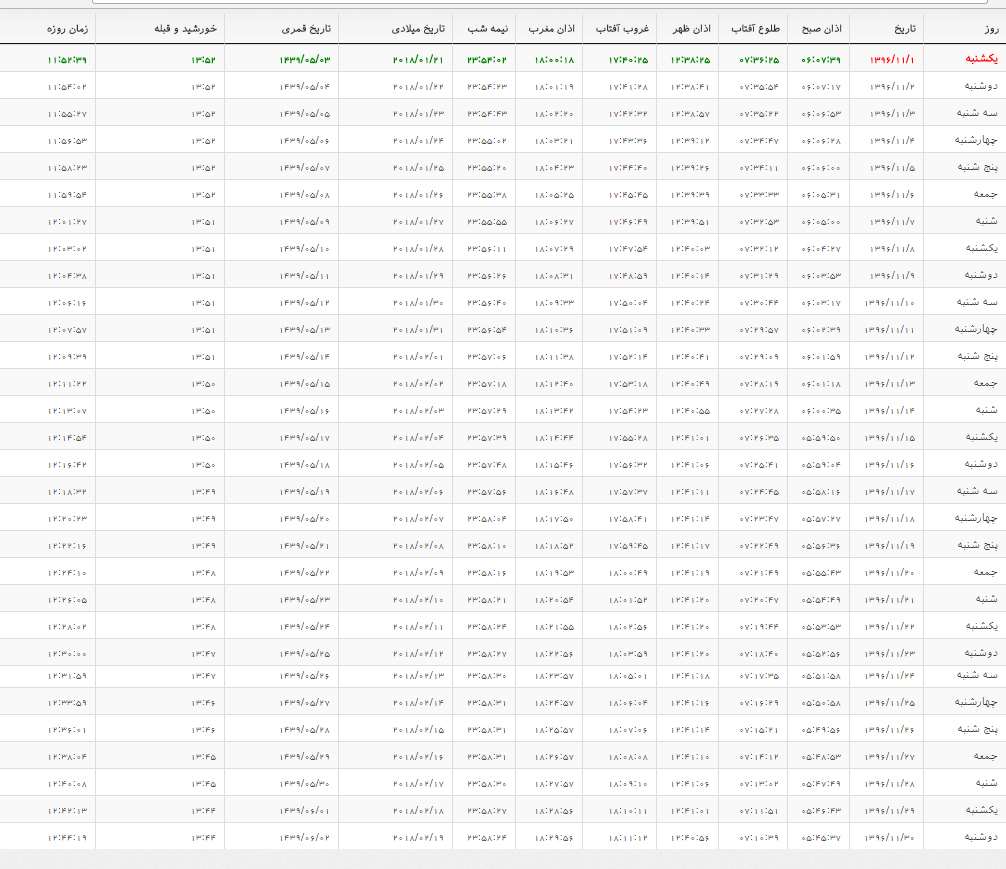
Task: Click Gregorian date ۲۰۱۸/۰۲/۰۹
Action: pos(418,572)
